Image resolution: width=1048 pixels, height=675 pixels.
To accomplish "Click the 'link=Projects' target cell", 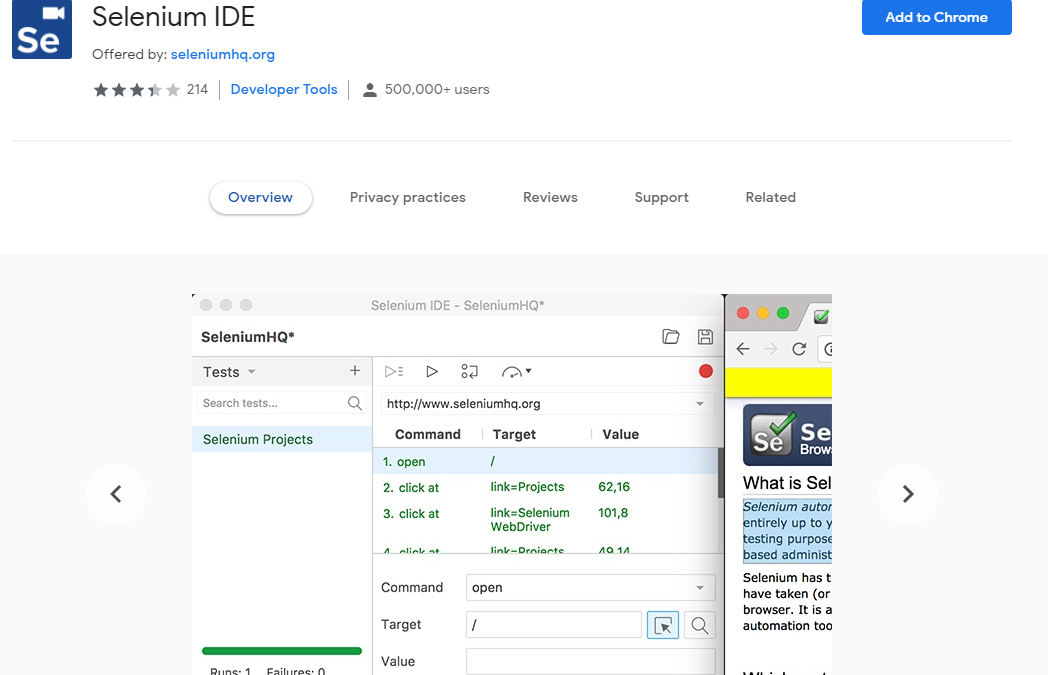I will pyautogui.click(x=527, y=487).
